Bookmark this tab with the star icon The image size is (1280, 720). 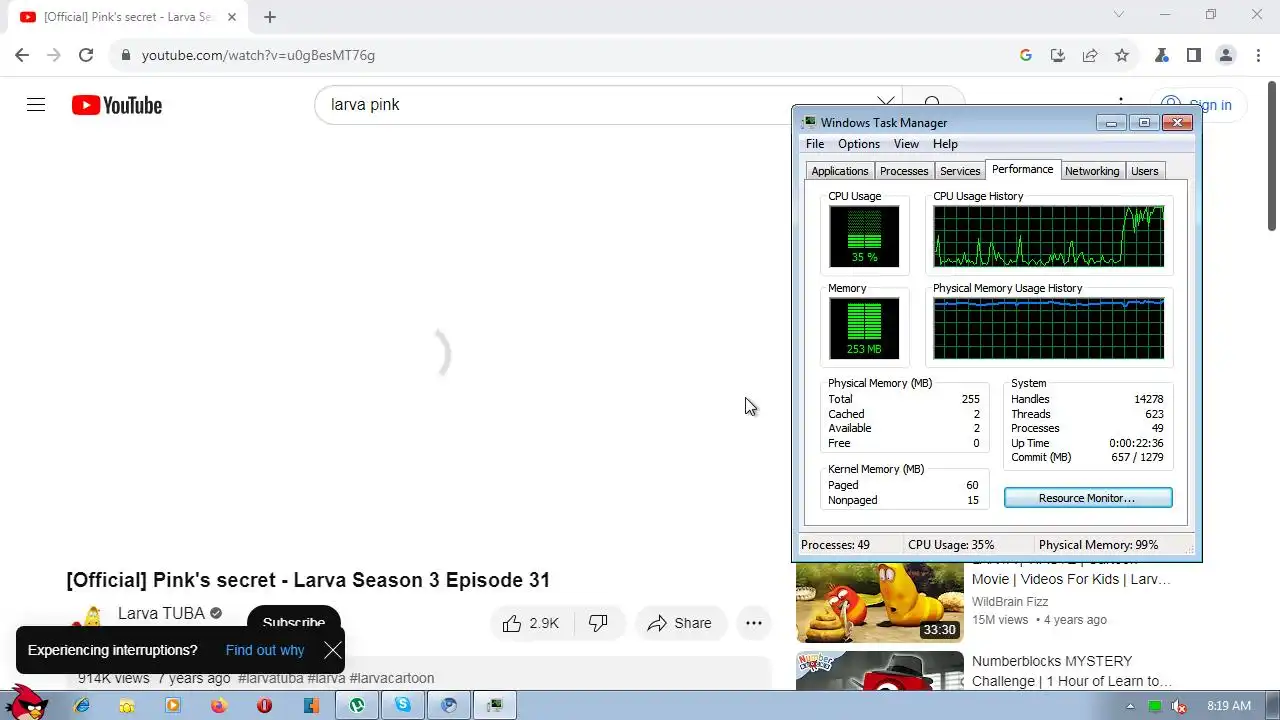click(x=1122, y=55)
